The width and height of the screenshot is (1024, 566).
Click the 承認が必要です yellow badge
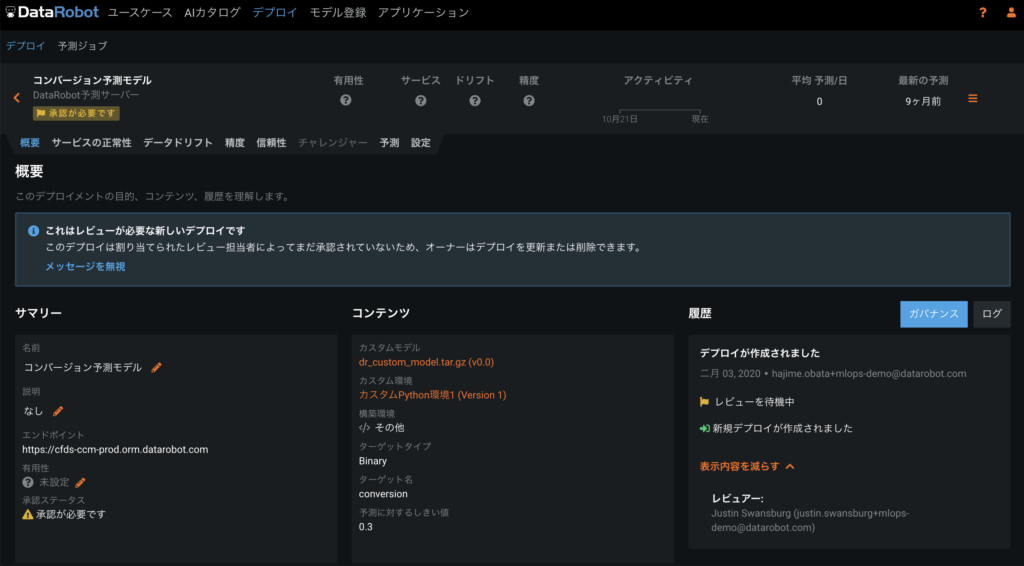(76, 114)
